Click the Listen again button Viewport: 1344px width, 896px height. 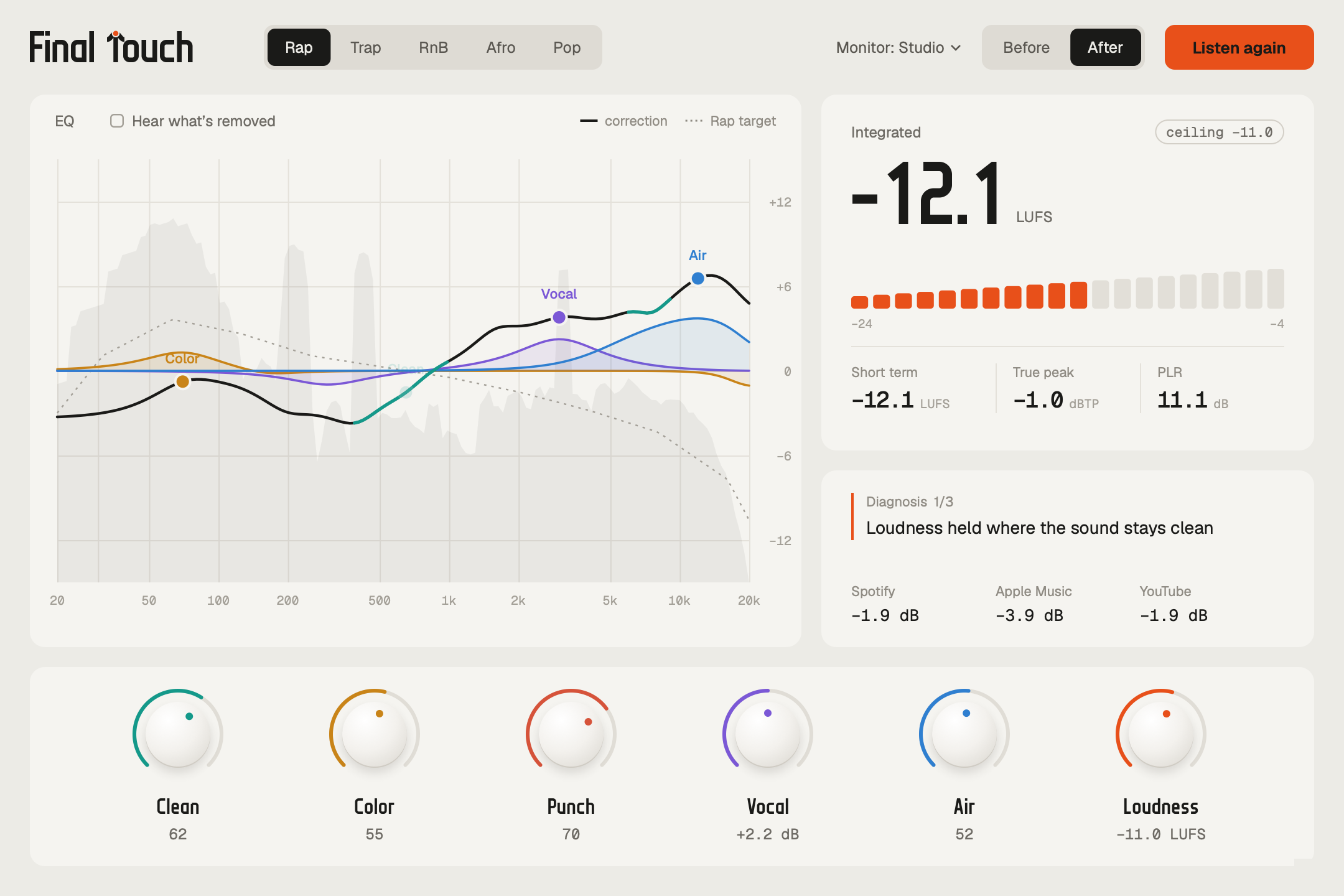(1239, 47)
